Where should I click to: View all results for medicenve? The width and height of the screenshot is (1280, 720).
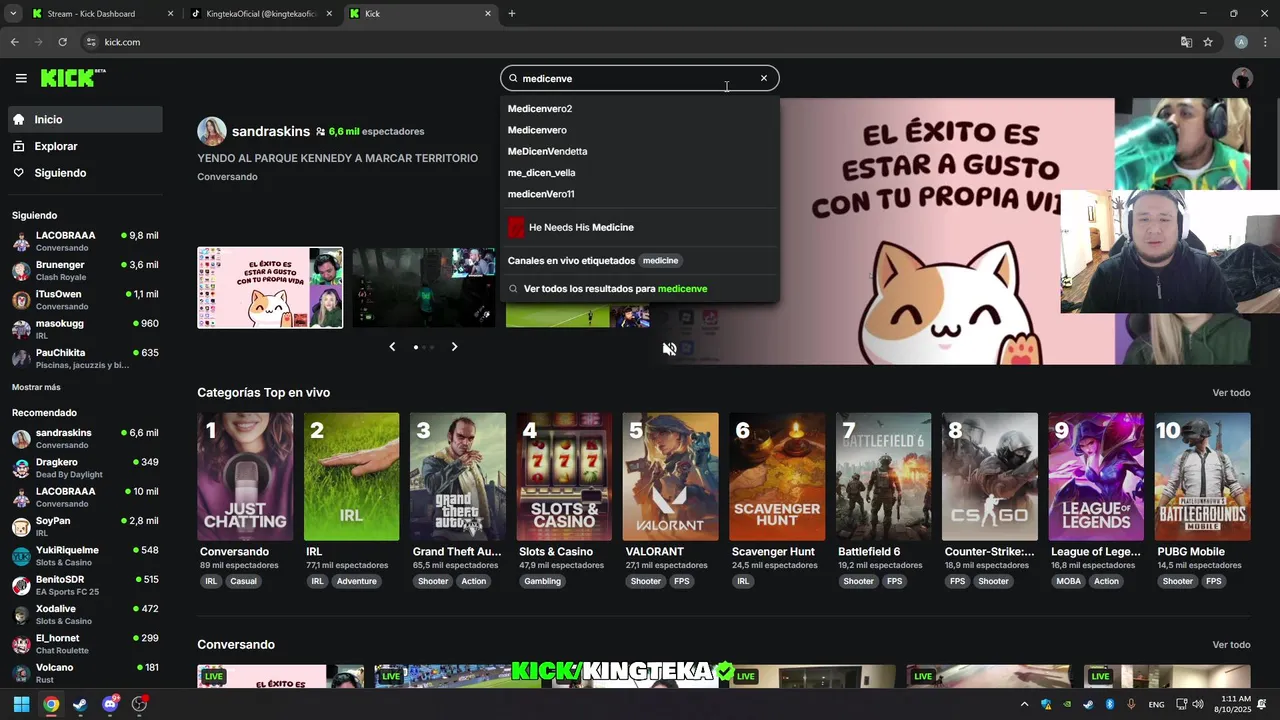[x=640, y=288]
